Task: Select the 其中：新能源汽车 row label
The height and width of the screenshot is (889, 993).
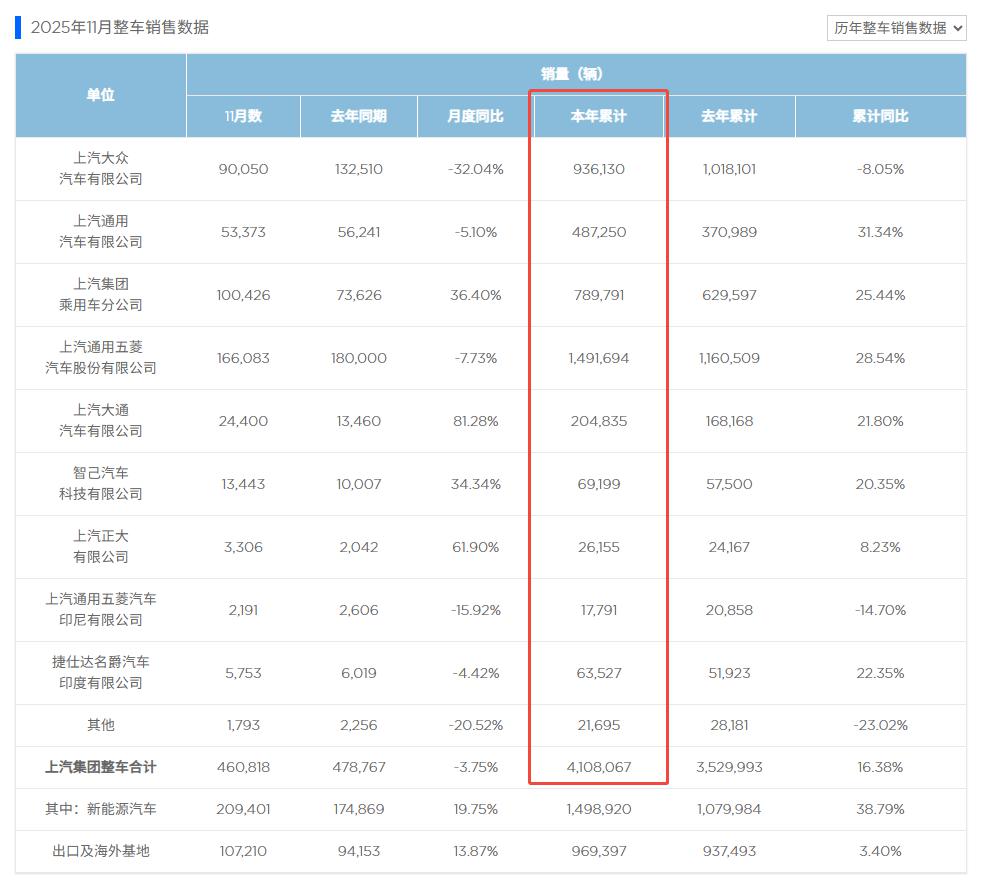Action: 100,809
